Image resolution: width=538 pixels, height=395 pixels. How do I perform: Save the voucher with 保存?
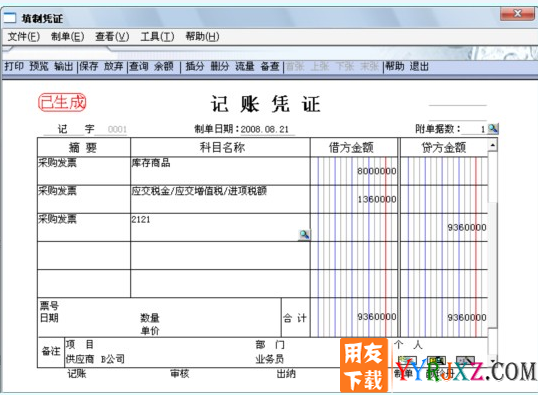point(89,66)
